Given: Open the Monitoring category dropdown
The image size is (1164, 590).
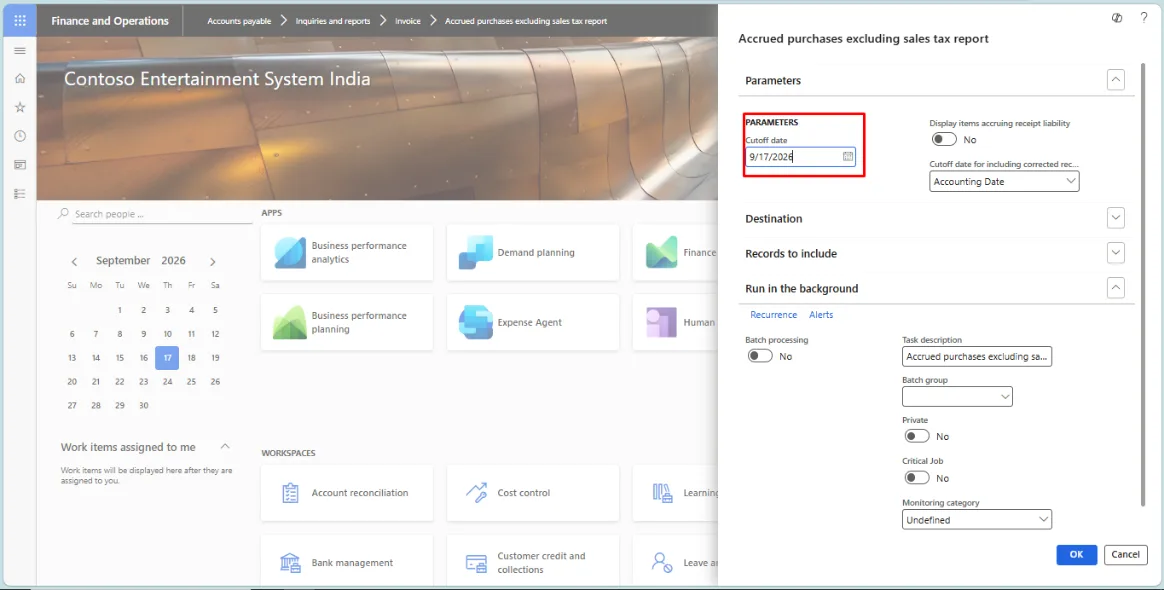Looking at the screenshot, I should coord(976,519).
